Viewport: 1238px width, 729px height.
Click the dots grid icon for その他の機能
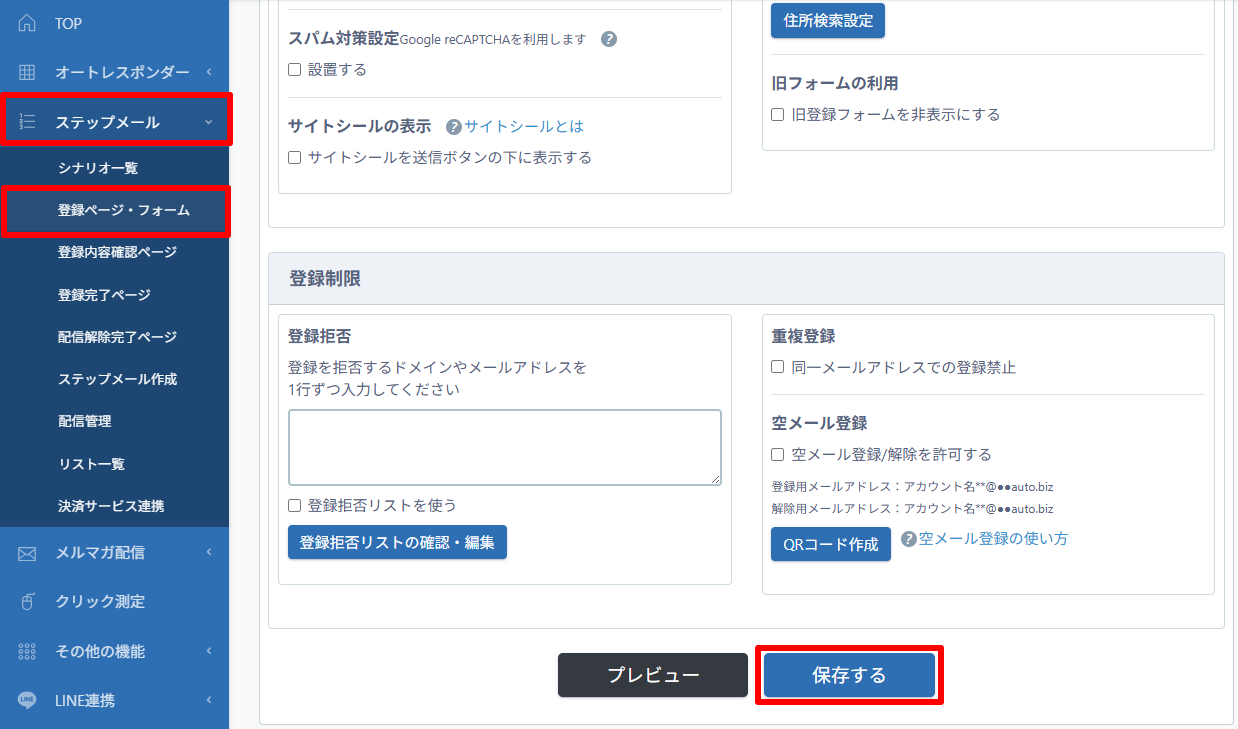click(27, 651)
